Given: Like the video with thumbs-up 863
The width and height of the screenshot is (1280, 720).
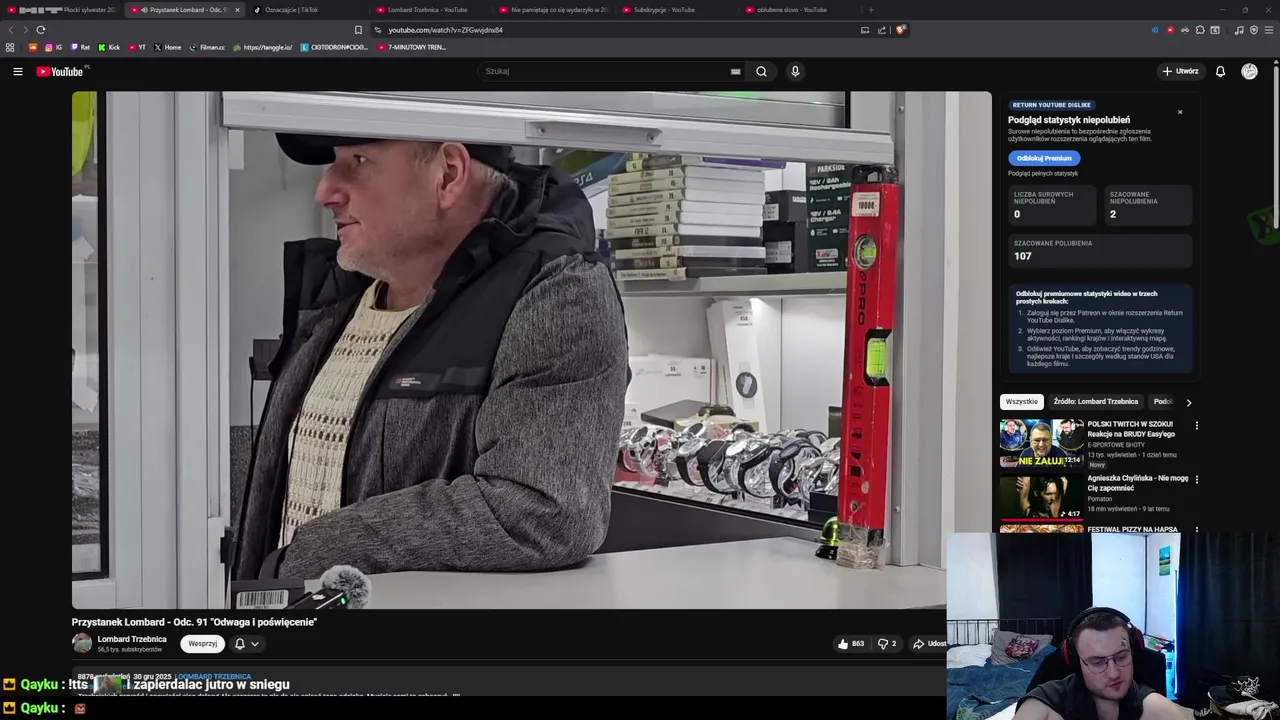Looking at the screenshot, I should point(850,644).
